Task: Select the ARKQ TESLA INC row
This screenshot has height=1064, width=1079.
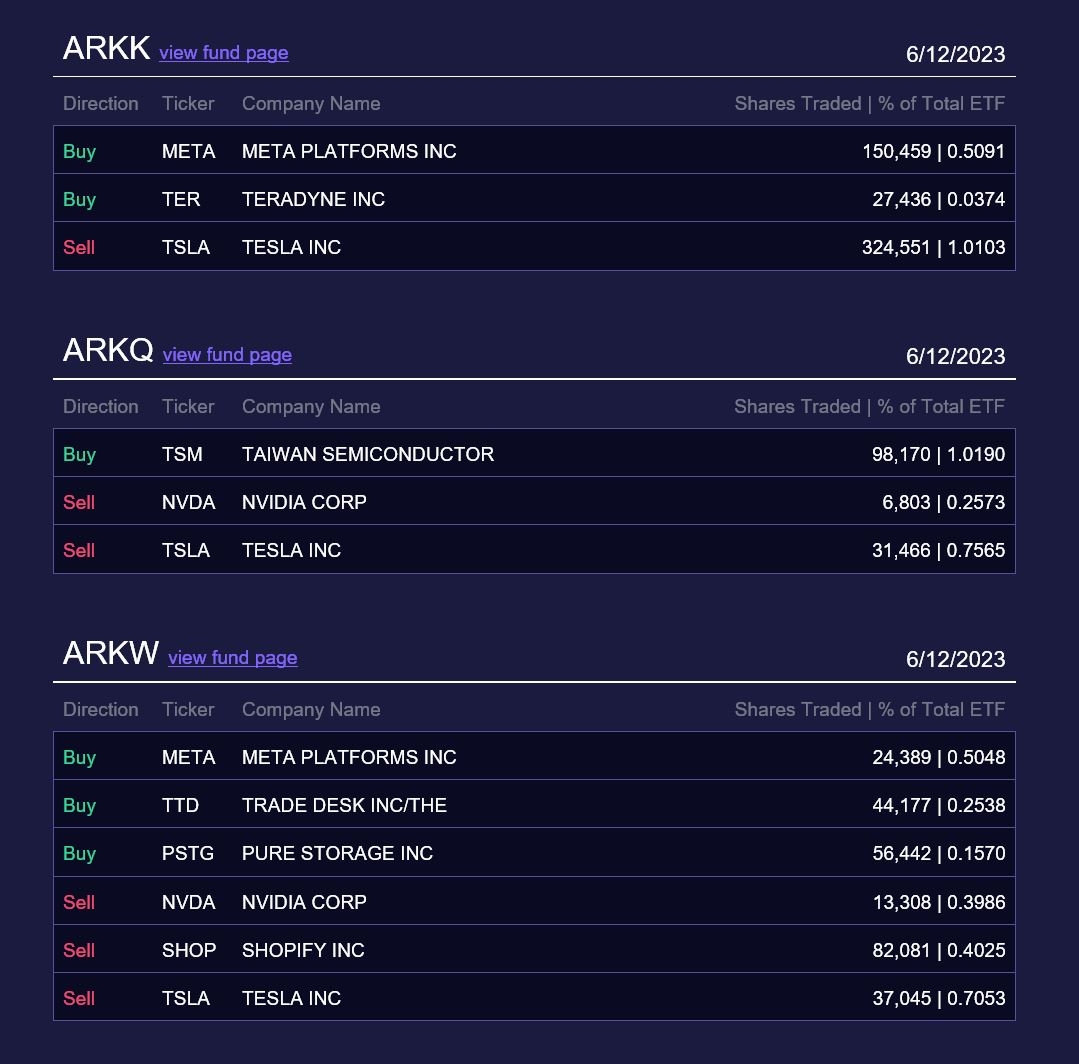Action: (534, 550)
